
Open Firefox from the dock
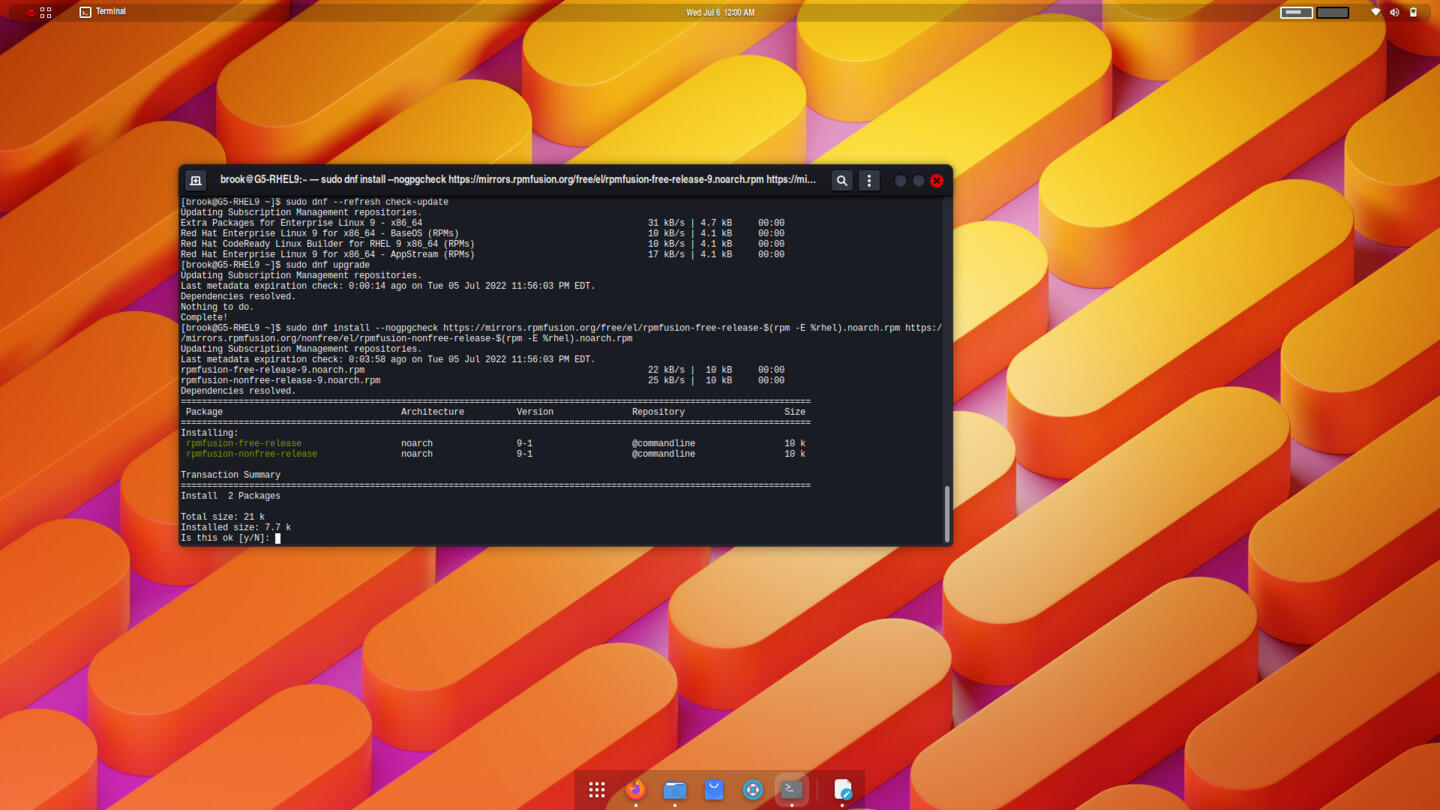coord(635,789)
